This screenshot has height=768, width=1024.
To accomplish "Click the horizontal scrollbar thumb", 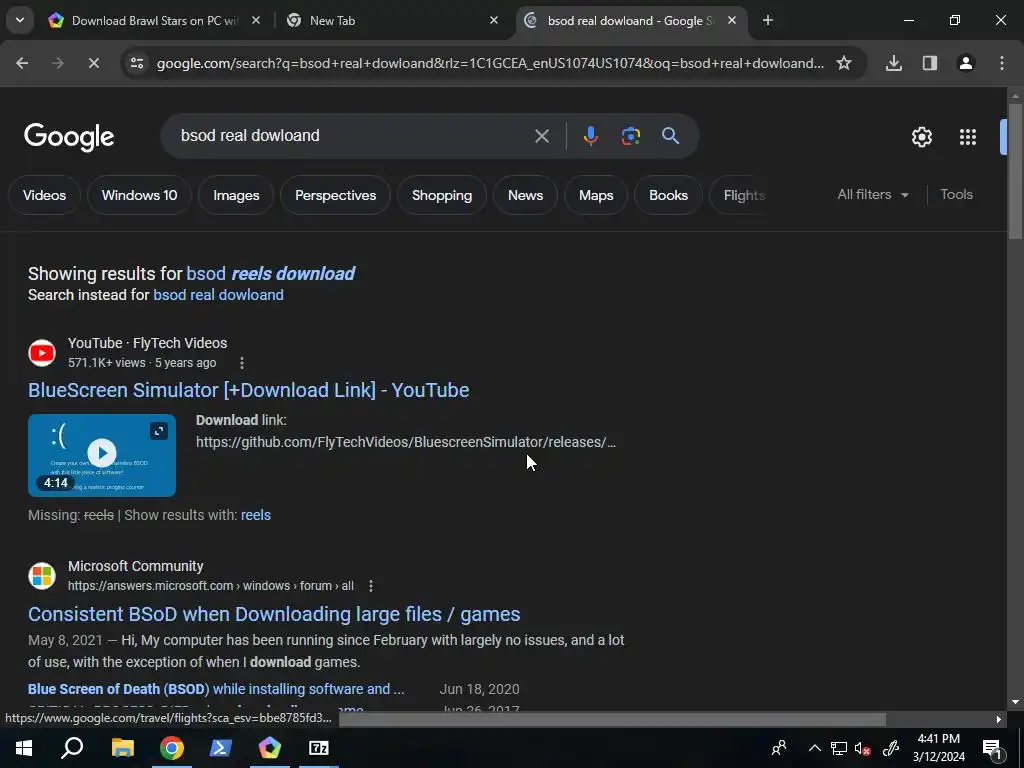I will click(x=612, y=720).
